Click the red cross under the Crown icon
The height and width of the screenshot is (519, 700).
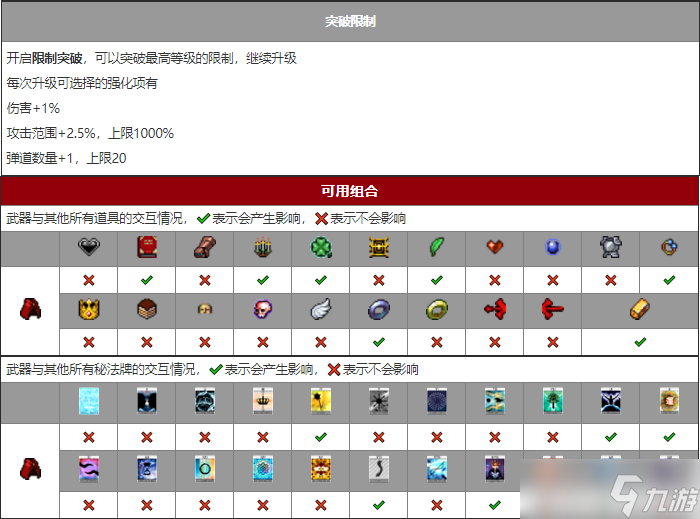89,342
